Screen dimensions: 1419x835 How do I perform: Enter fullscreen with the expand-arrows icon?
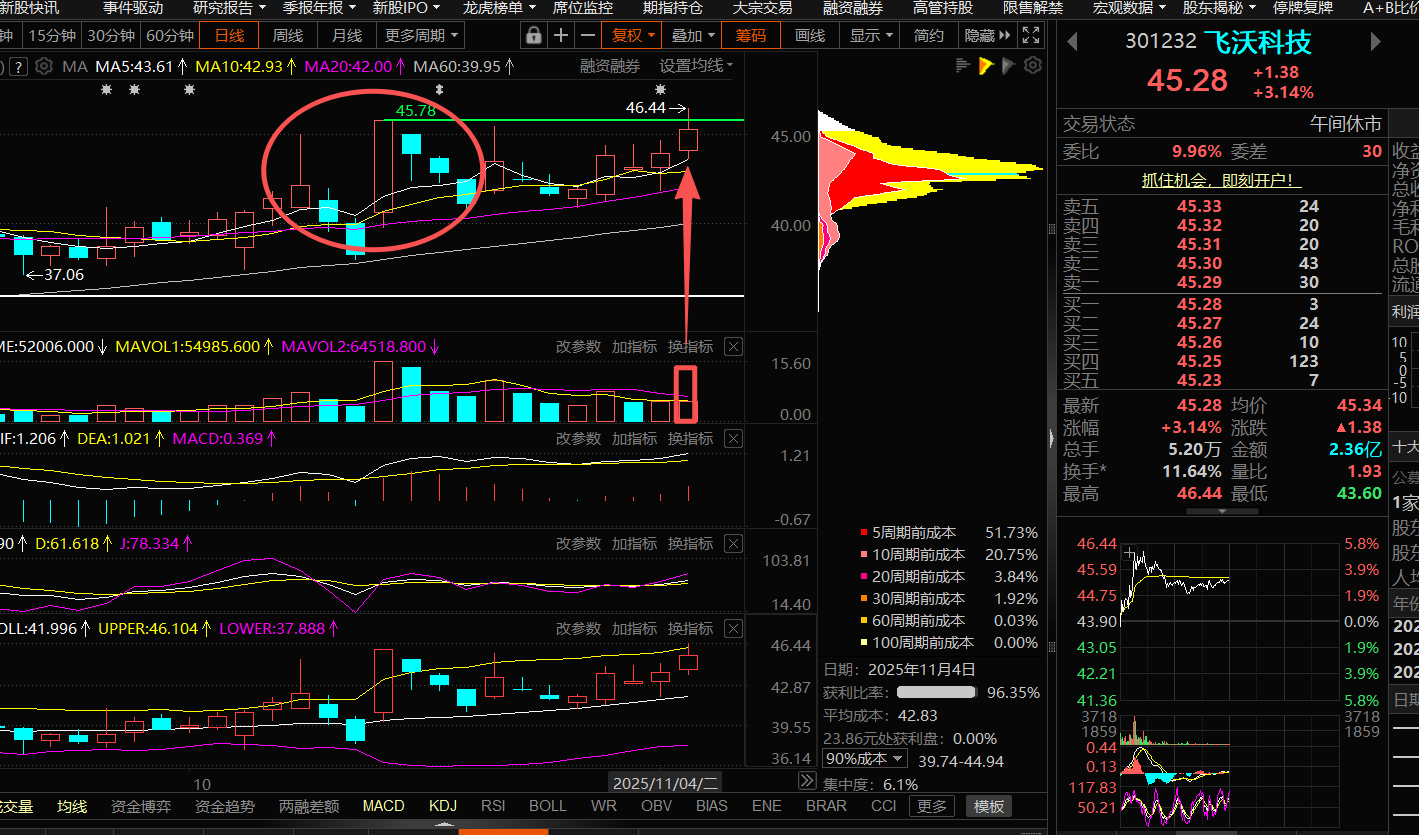[1033, 36]
